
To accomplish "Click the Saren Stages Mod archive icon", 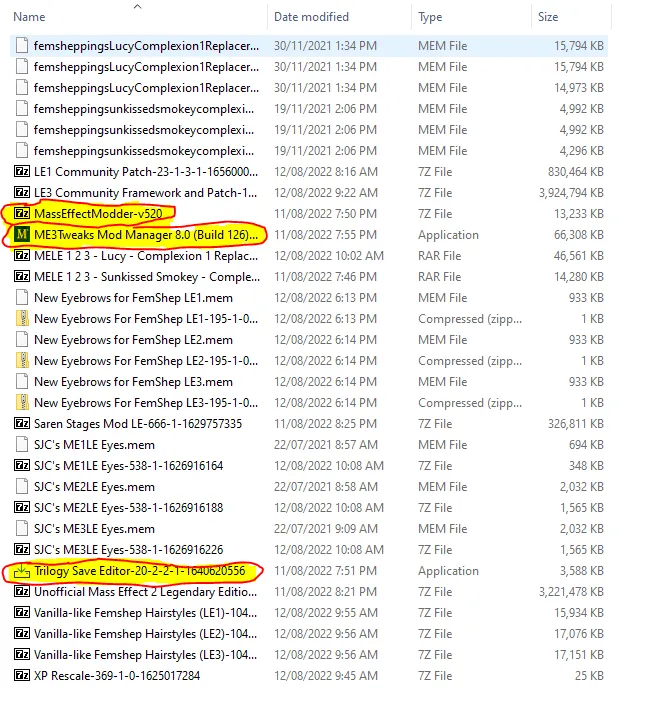I will pyautogui.click(x=22, y=424).
